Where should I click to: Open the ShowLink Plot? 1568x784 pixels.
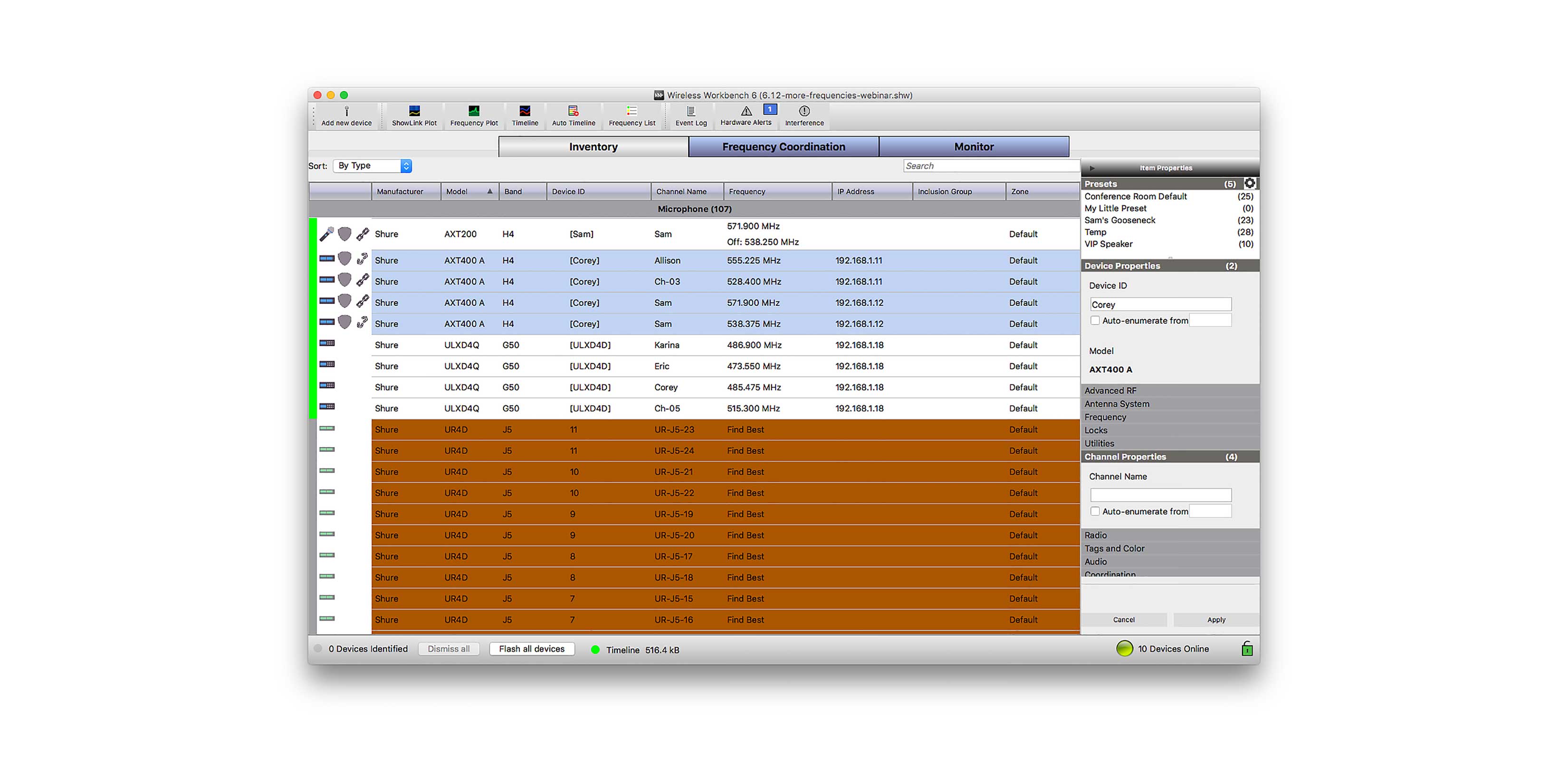414,115
